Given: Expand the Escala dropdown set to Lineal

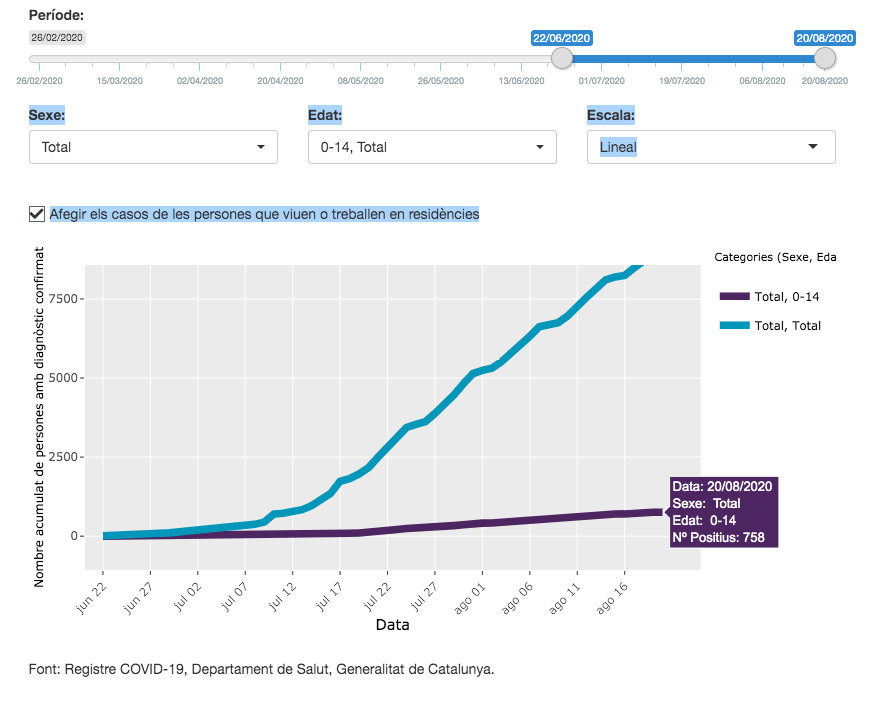Looking at the screenshot, I should tap(710, 147).
